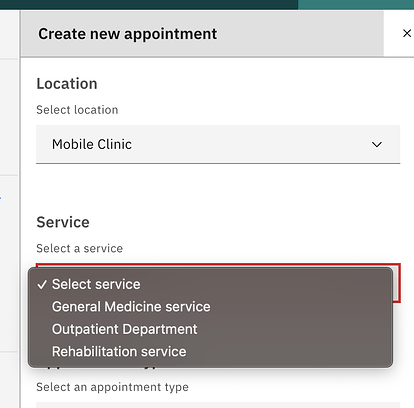Click empty space below the location dropdown
Image resolution: width=414 pixels, height=408 pixels.
point(218,187)
